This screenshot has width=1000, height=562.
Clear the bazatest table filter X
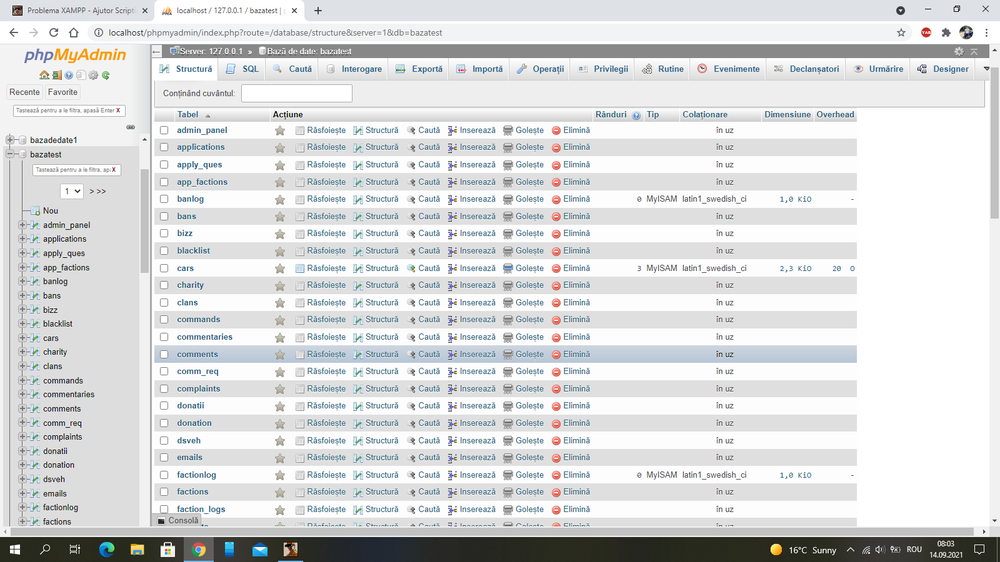pos(114,170)
